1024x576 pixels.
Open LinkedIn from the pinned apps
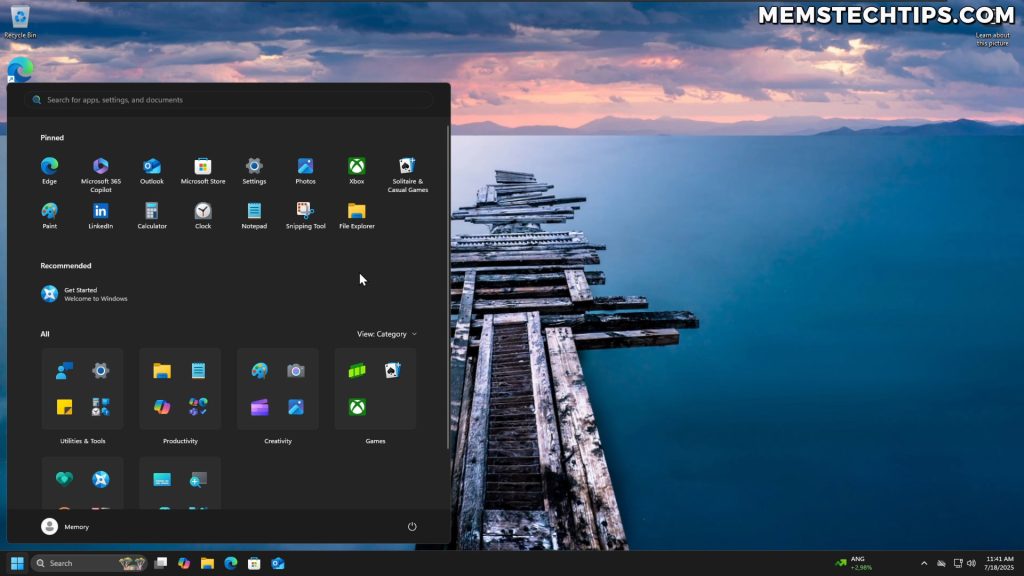click(100, 212)
